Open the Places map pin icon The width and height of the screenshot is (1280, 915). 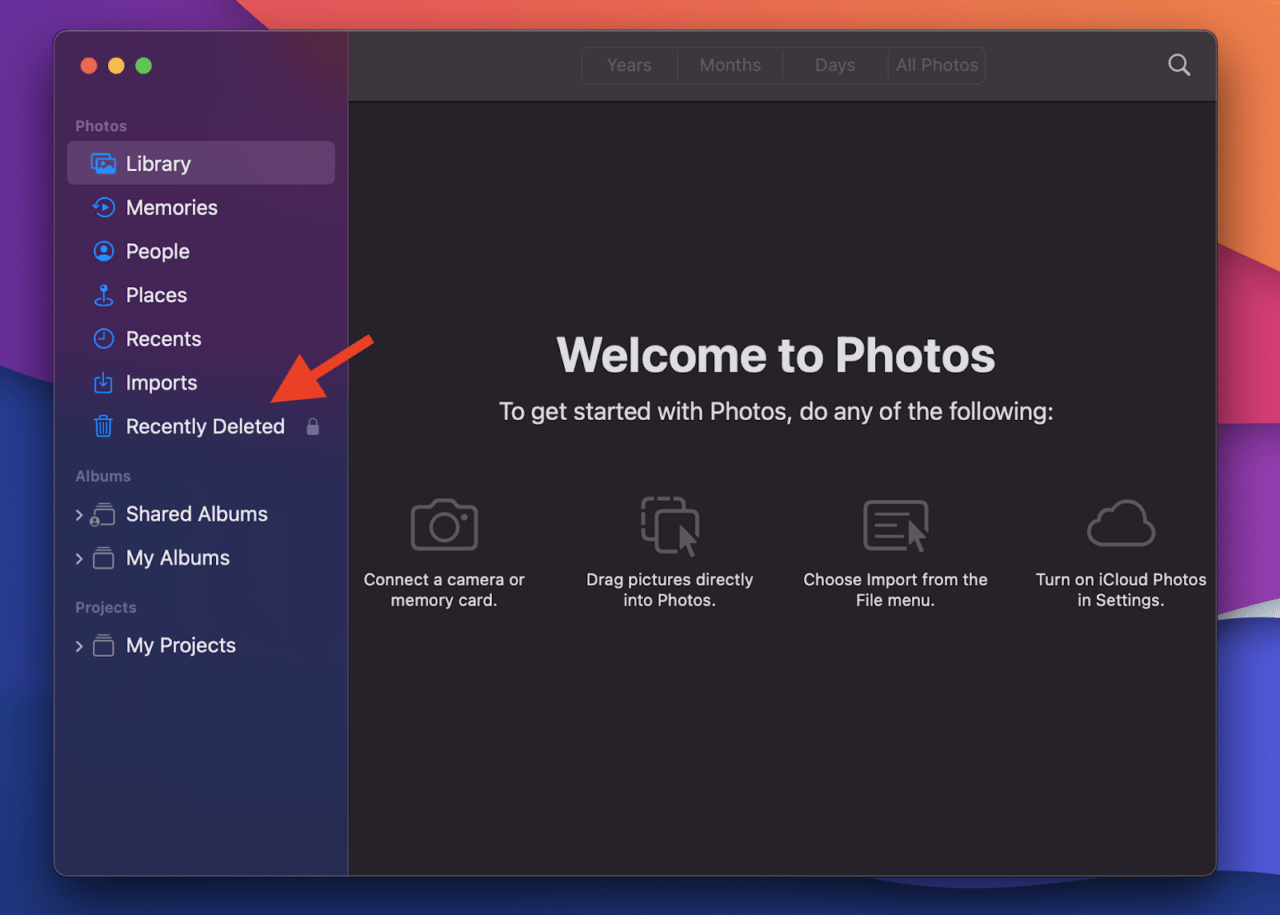tap(103, 296)
